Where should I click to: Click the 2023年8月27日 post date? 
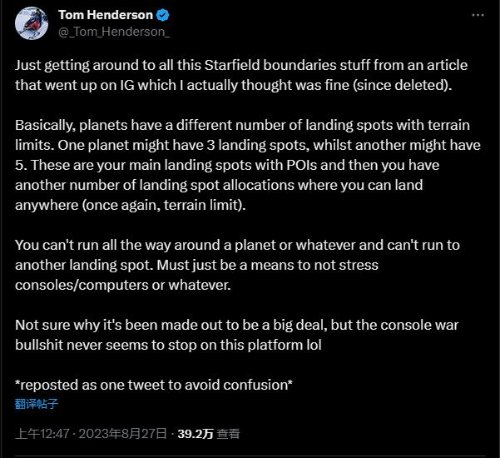(123, 434)
